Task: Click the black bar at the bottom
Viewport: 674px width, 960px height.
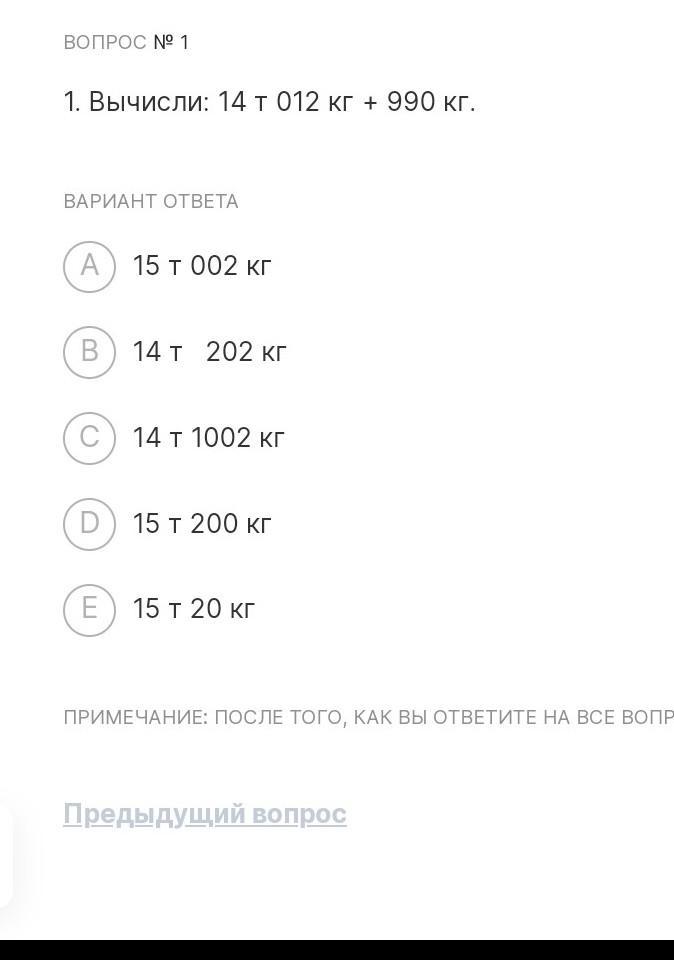Action: tap(337, 949)
